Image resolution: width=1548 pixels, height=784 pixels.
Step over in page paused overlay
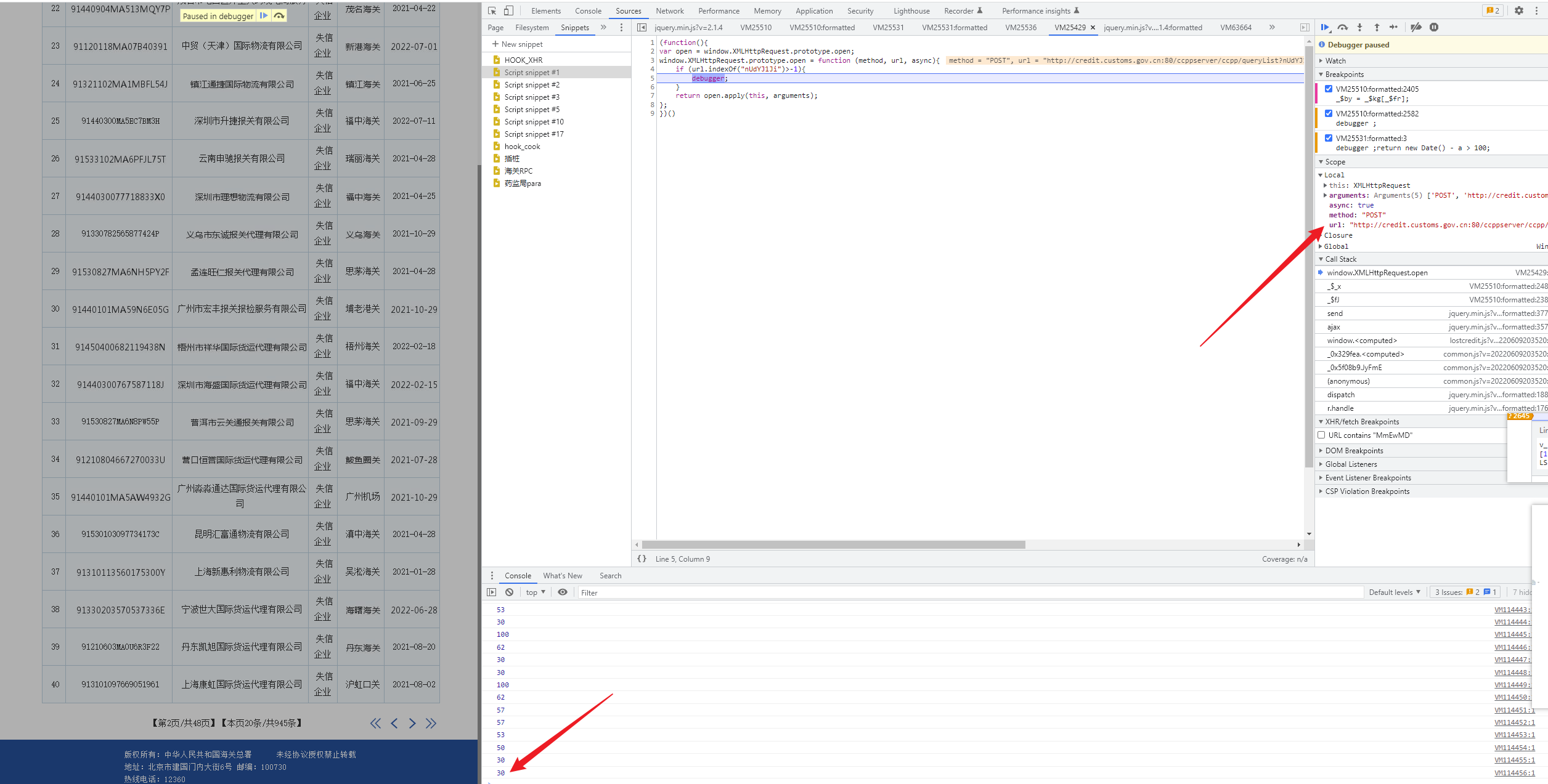click(x=279, y=15)
